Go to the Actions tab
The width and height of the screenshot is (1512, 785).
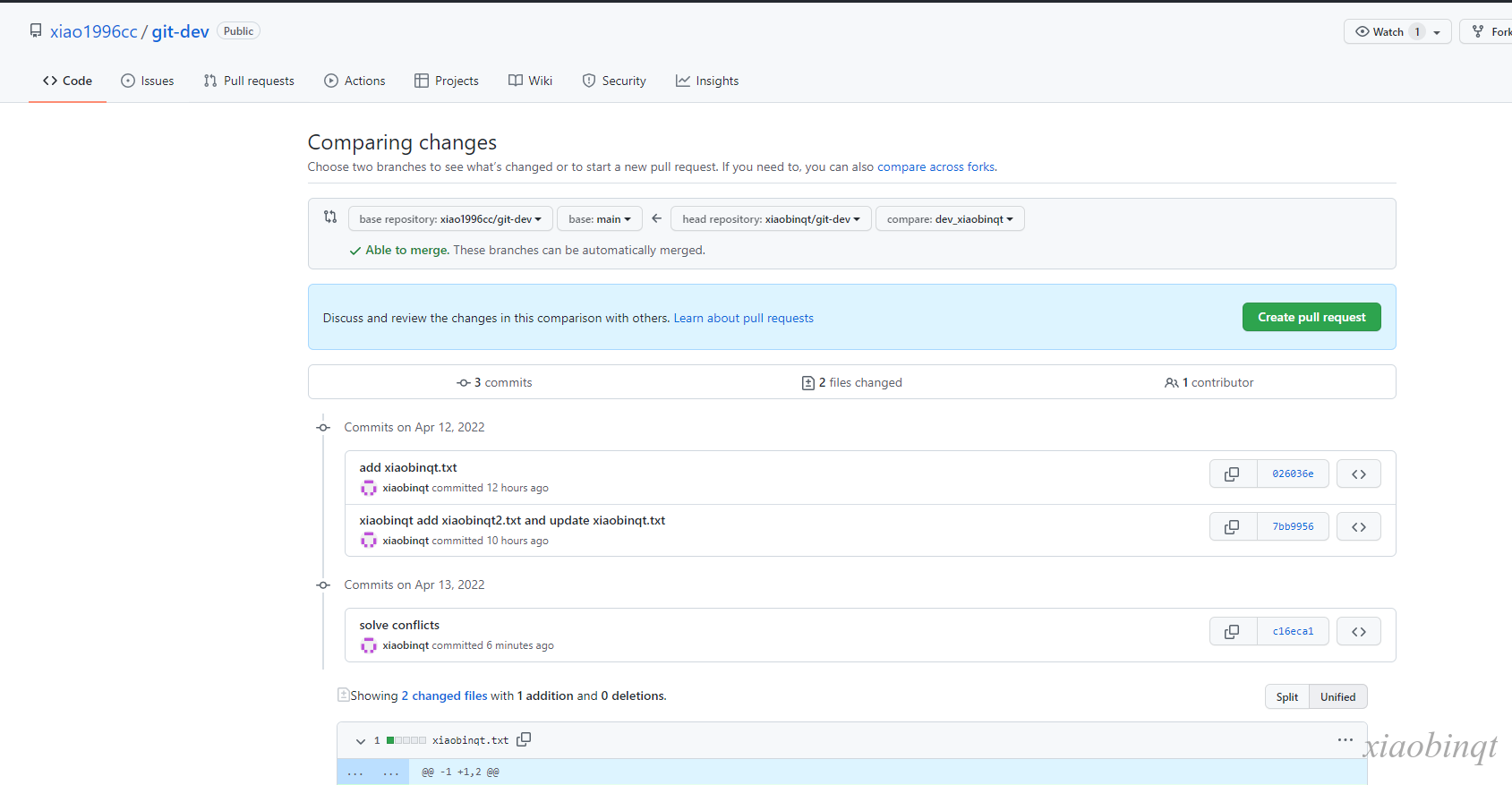click(355, 81)
